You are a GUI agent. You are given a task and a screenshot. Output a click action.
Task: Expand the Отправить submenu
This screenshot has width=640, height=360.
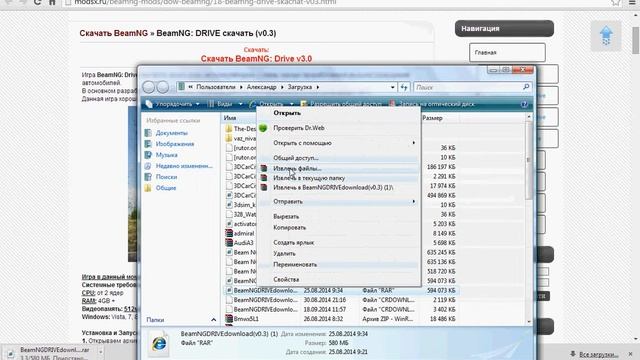pyautogui.click(x=413, y=202)
